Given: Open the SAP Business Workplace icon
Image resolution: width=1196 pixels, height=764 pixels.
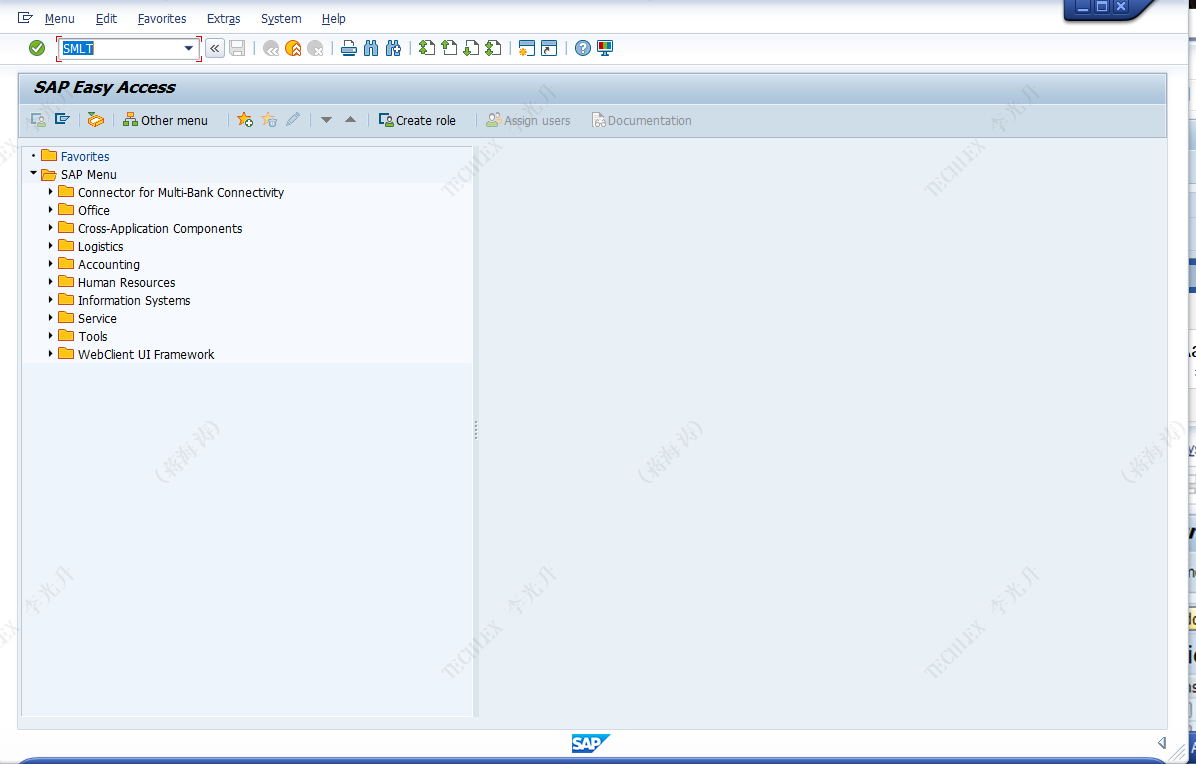Looking at the screenshot, I should pyautogui.click(x=95, y=120).
